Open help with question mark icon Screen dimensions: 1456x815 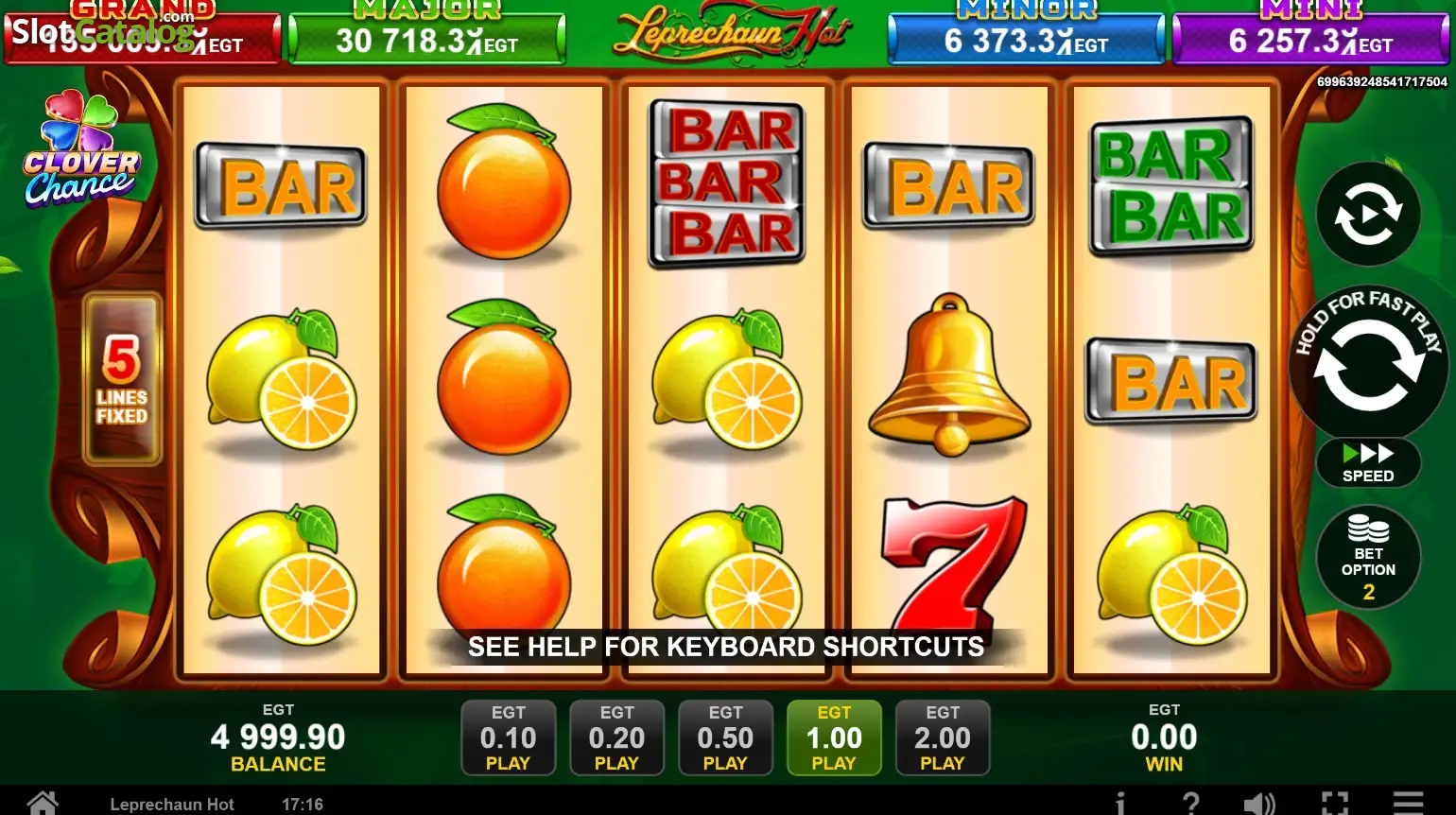pyautogui.click(x=1191, y=804)
